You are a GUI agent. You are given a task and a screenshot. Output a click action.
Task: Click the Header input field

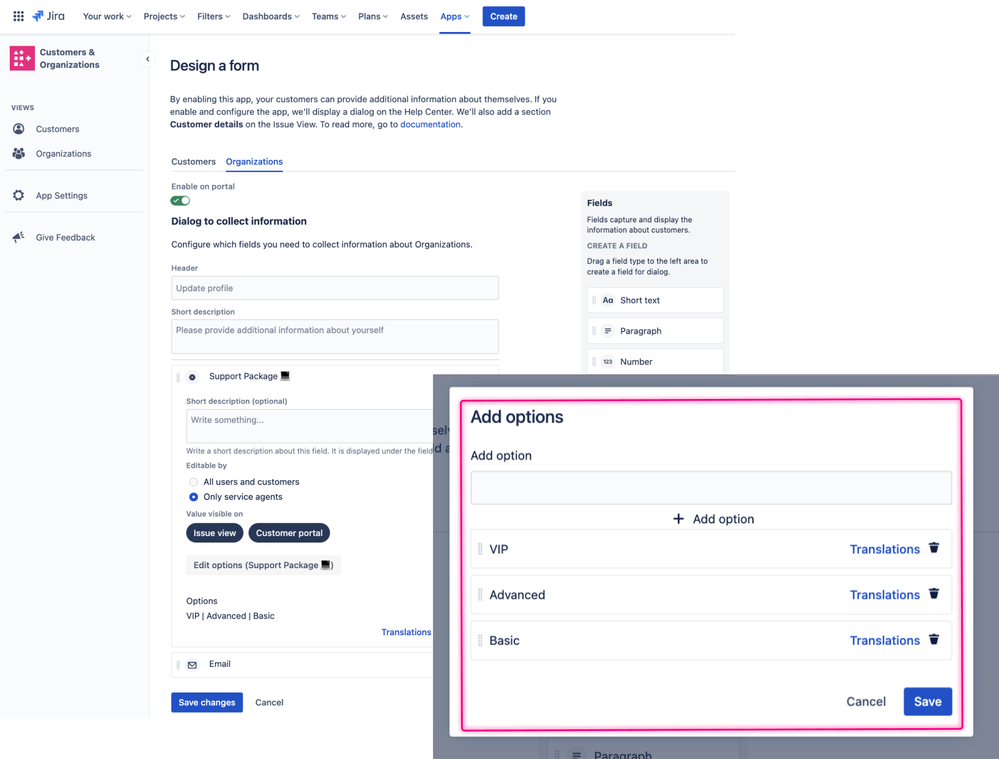tap(335, 288)
